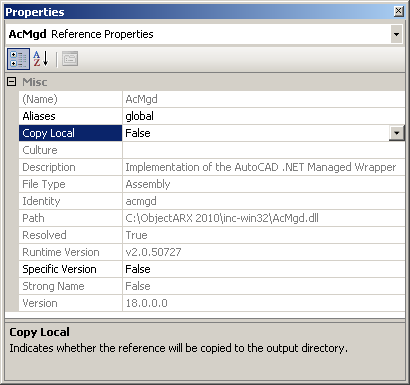The image size is (410, 385).
Task: Click the Copy Local description heading
Action: 39,332
